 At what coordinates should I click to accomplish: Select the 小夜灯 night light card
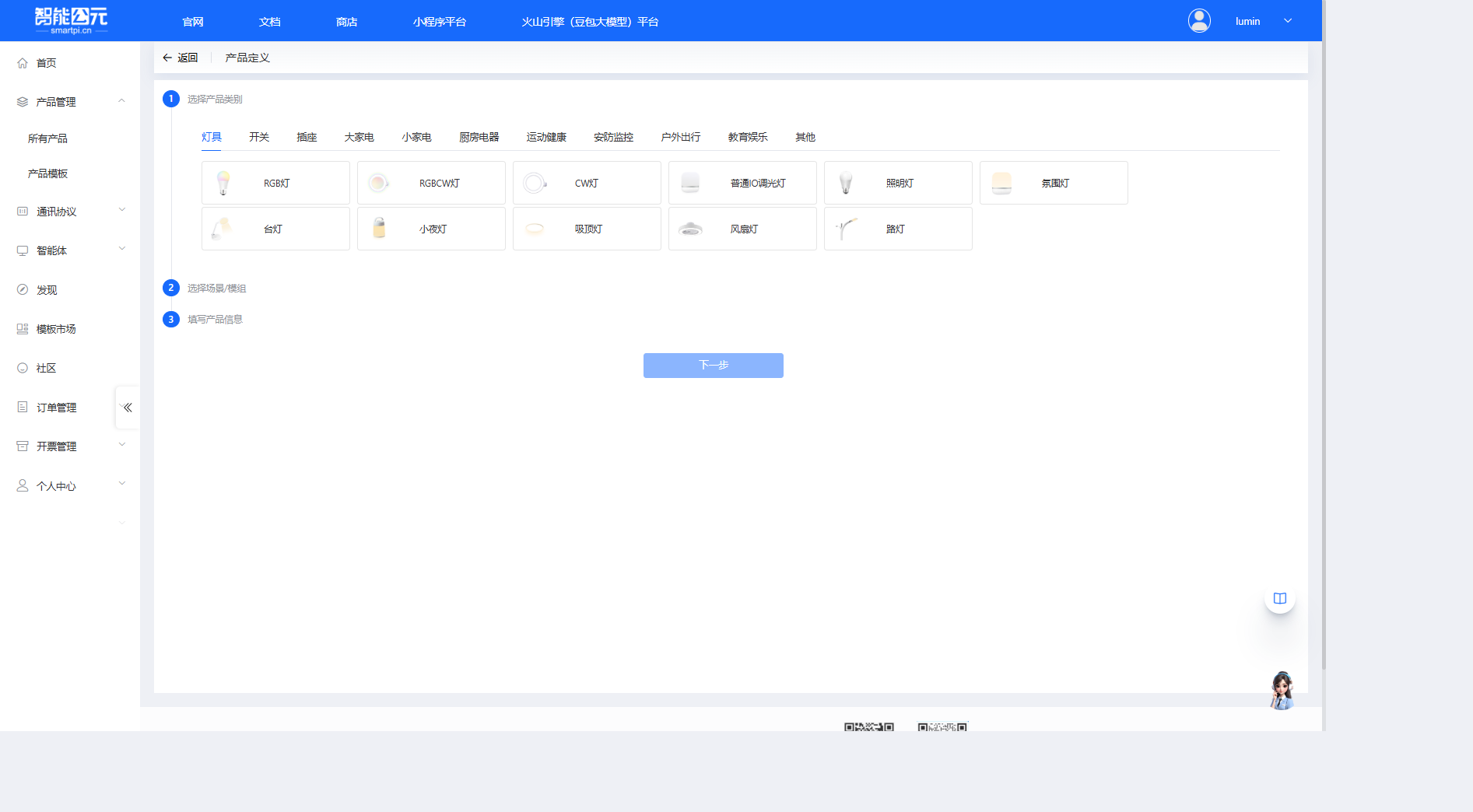click(x=431, y=229)
